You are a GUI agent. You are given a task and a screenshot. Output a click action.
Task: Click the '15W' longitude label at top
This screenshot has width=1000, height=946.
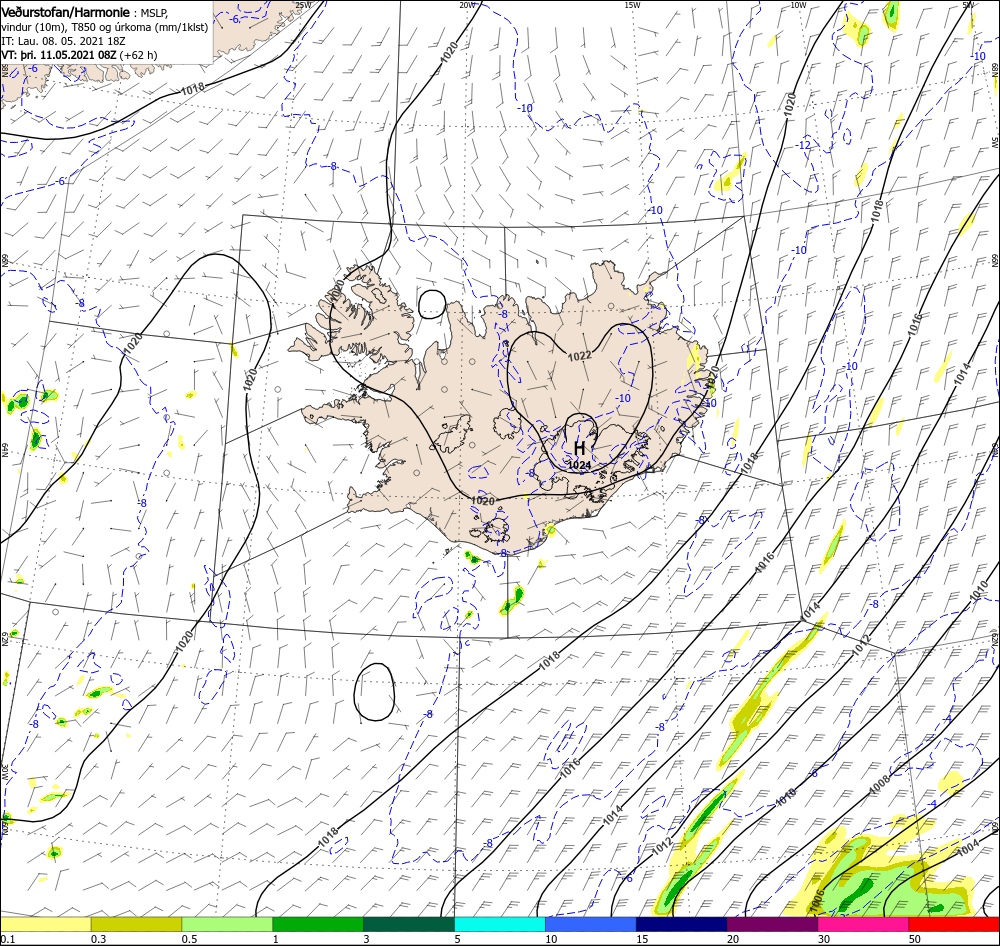pos(632,5)
